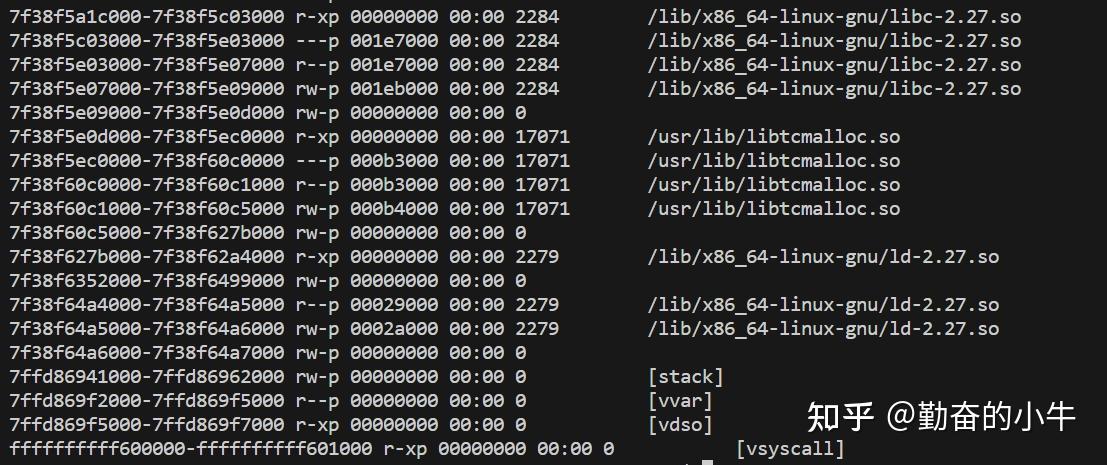Viewport: 1107px width, 465px height.
Task: Select the rw-p libtcmalloc.so path
Action: (x=773, y=209)
